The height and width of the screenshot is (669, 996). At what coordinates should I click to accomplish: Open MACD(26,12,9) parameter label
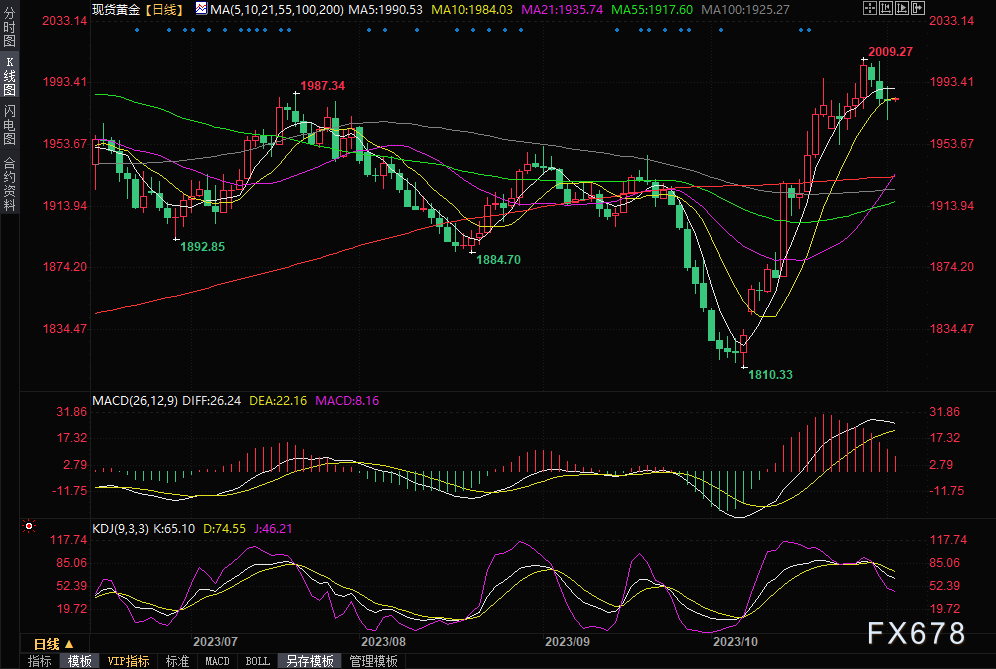(134, 400)
